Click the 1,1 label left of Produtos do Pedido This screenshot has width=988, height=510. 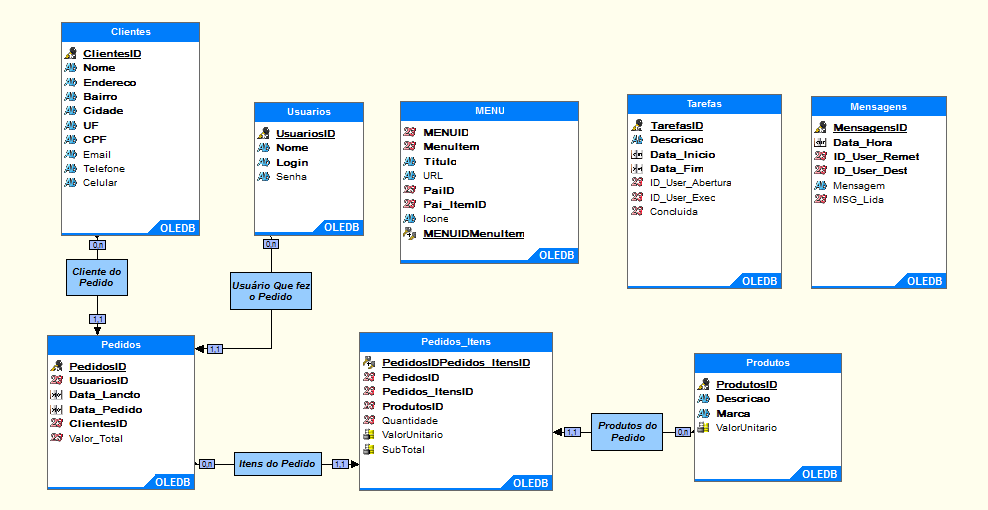573,432
